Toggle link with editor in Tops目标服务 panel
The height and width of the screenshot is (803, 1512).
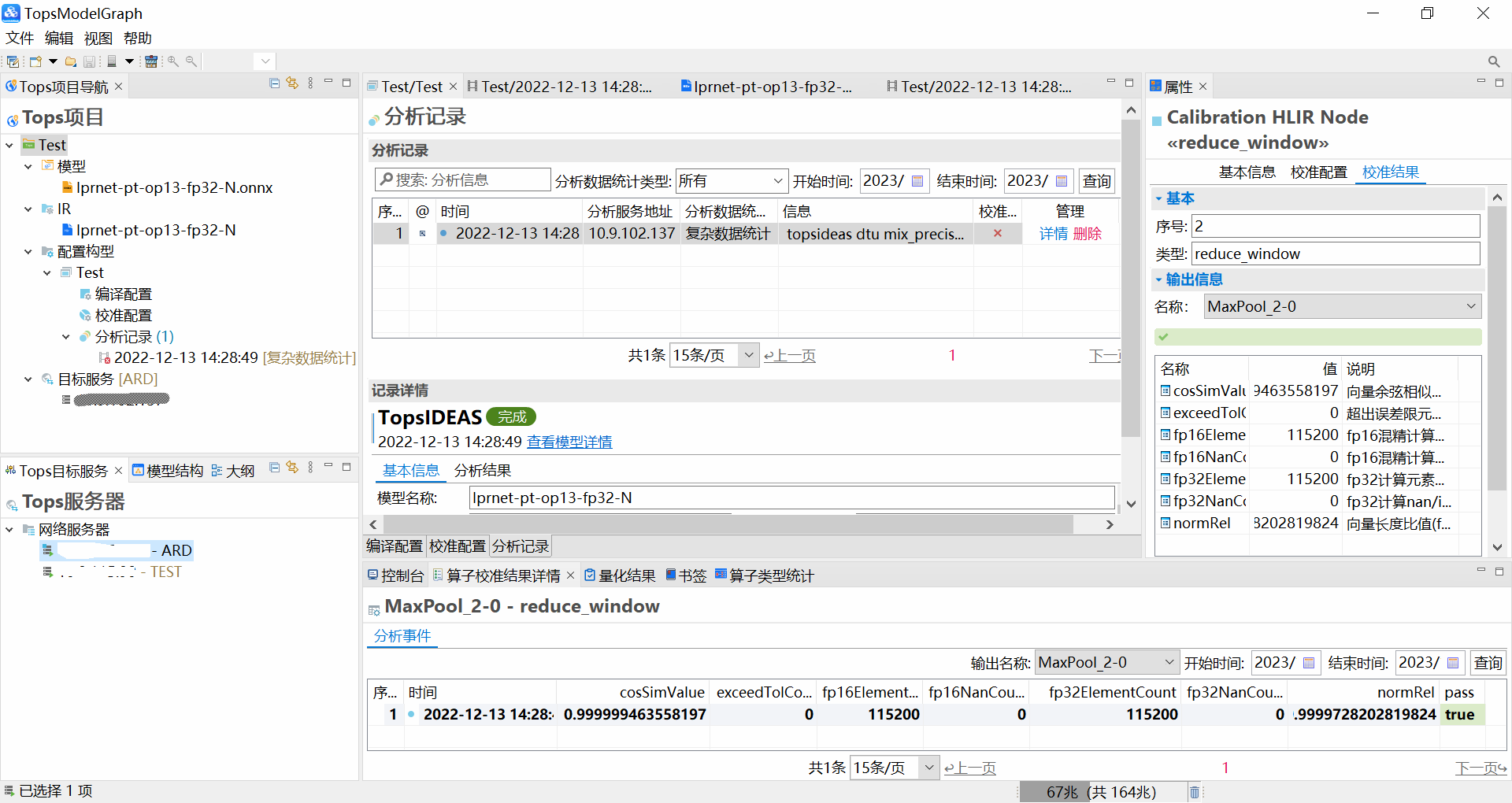pos(292,467)
